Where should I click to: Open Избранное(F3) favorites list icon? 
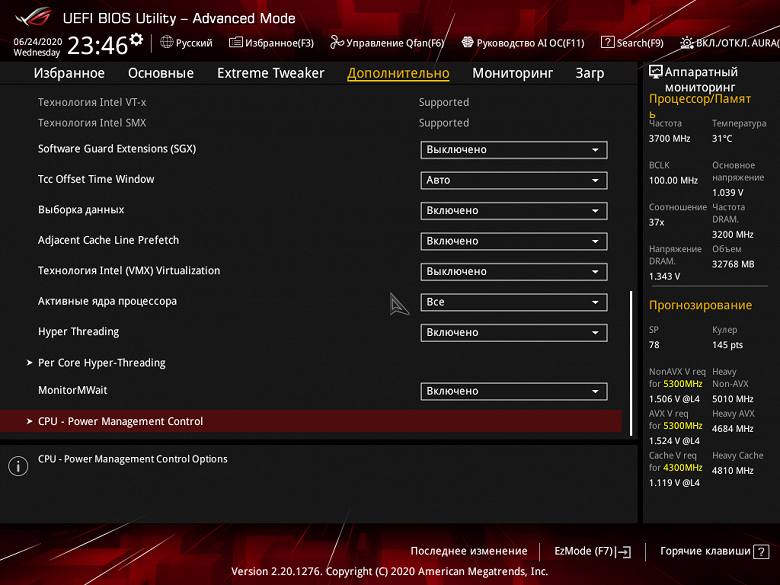236,43
